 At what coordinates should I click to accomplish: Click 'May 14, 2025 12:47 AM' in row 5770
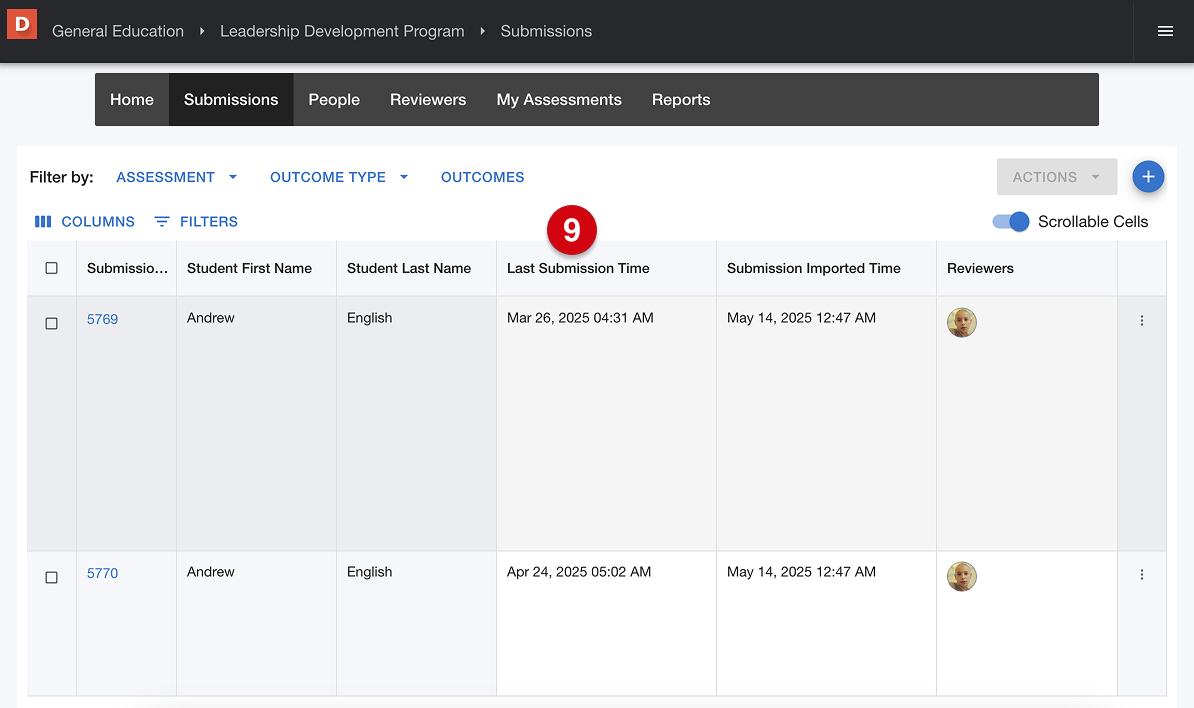click(801, 572)
